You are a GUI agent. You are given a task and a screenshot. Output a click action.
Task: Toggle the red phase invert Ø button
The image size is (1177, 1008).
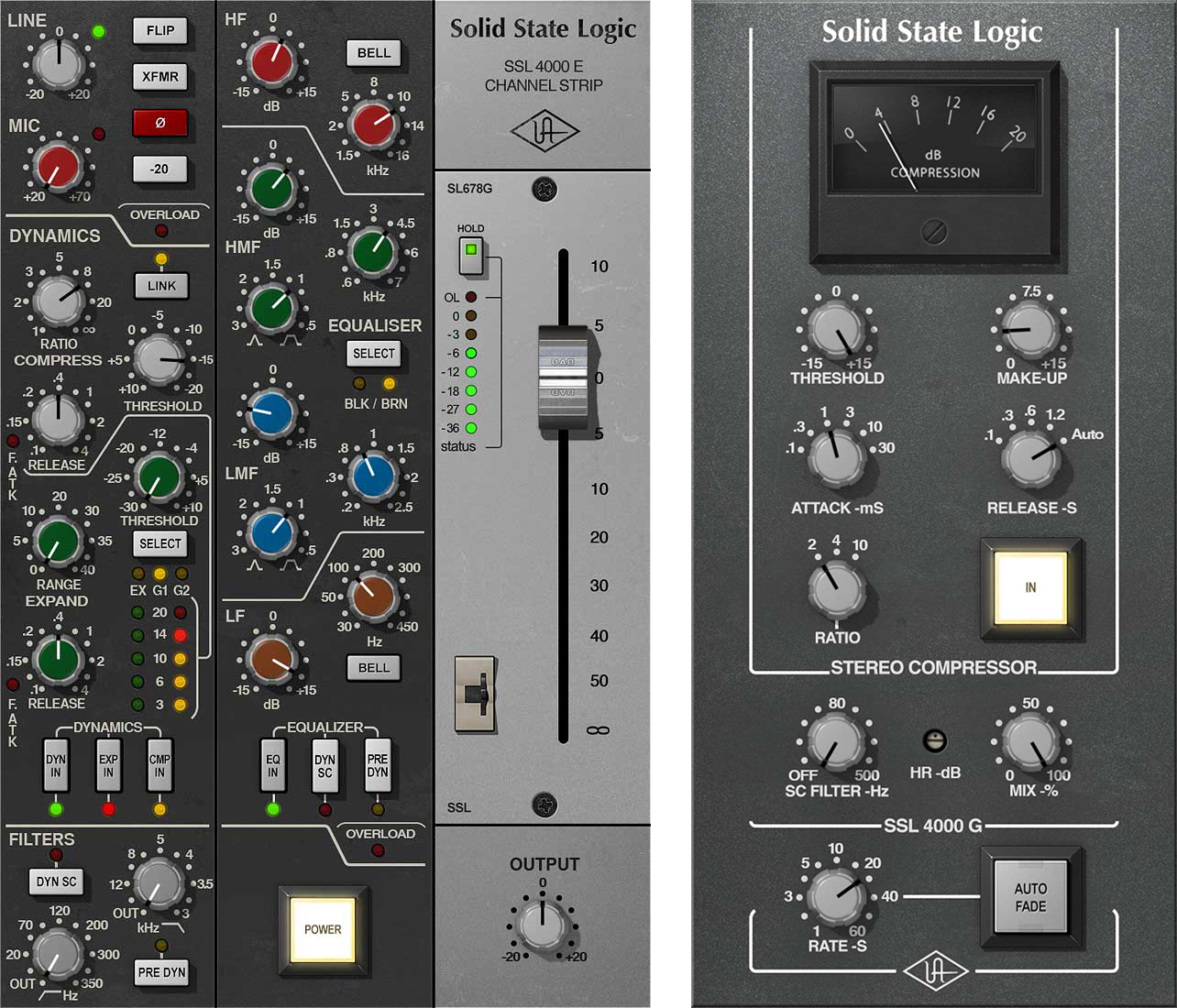point(159,123)
